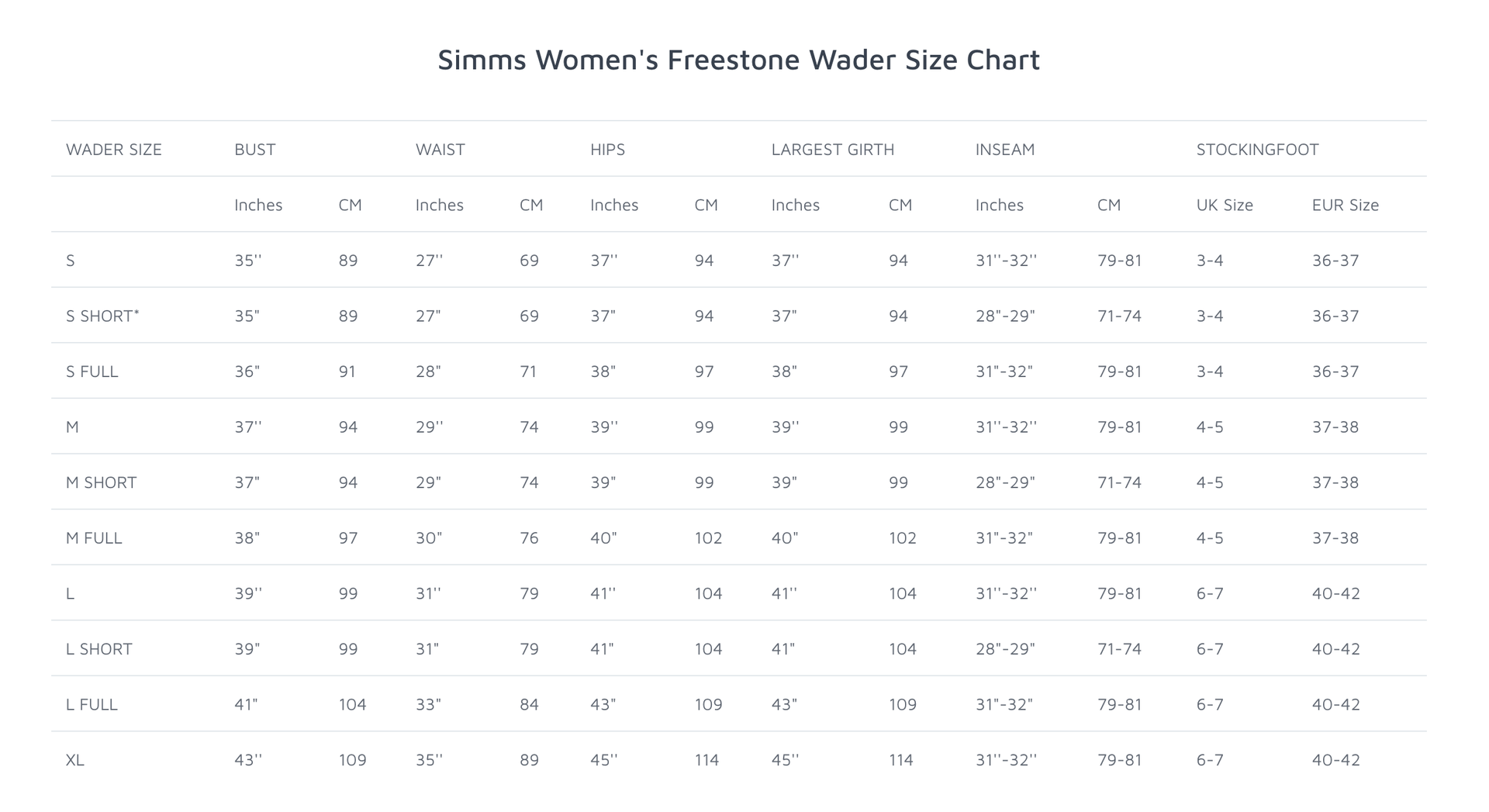Screen dimensions: 1489x812
Task: Select the XL row label
Action: 74,760
